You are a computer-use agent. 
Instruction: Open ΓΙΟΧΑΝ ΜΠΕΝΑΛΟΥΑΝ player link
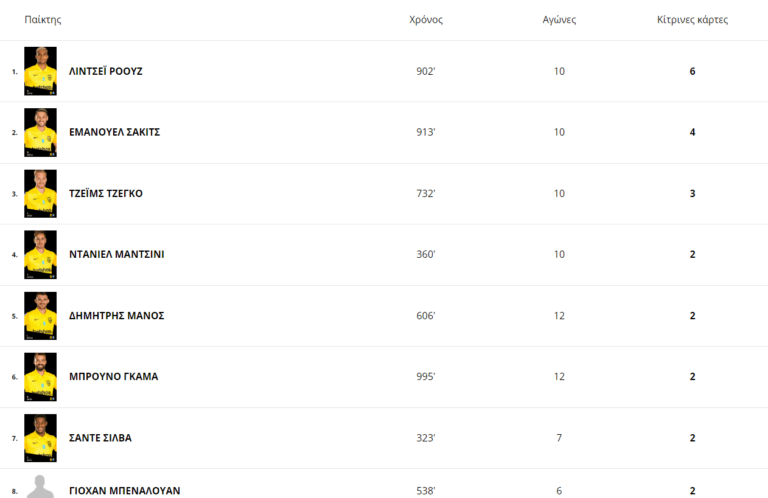[124, 491]
